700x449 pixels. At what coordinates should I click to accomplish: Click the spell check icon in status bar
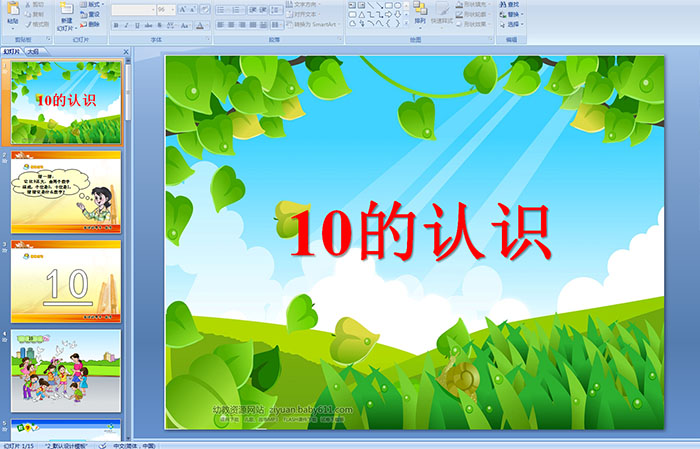coord(103,445)
